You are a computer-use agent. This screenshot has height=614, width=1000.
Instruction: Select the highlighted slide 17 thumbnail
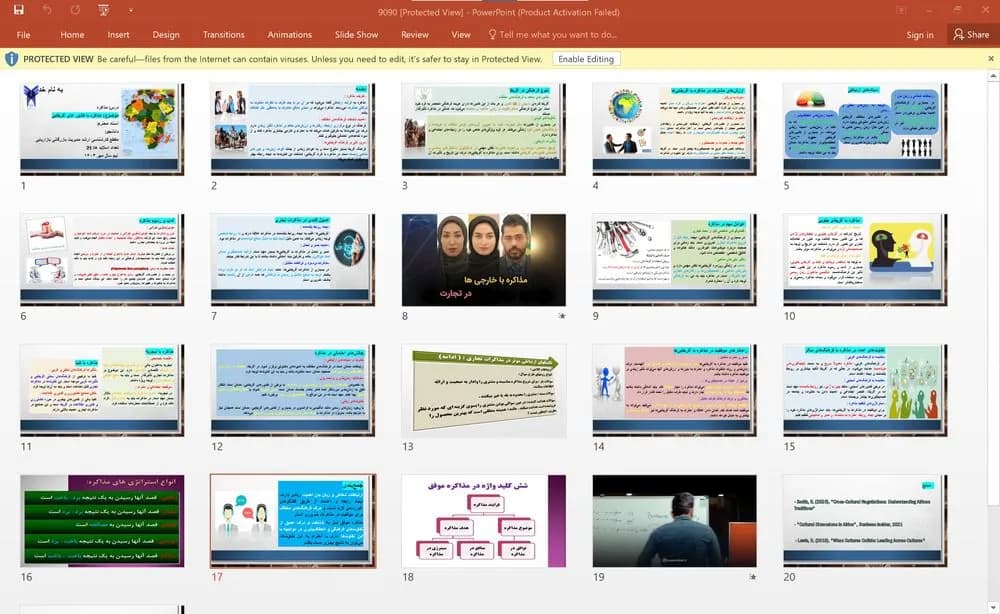click(293, 521)
